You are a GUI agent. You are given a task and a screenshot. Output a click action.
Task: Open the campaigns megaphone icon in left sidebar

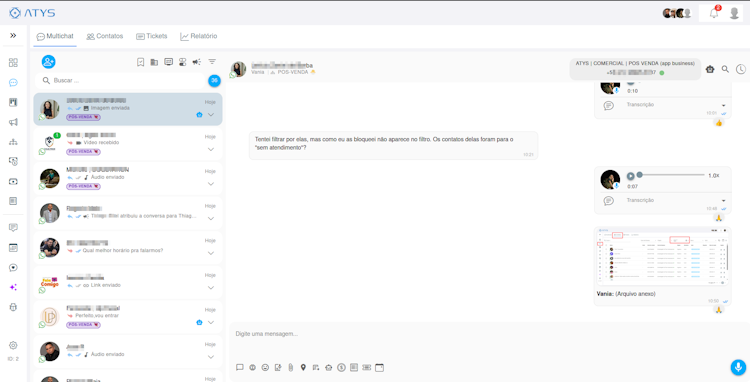[x=13, y=122]
